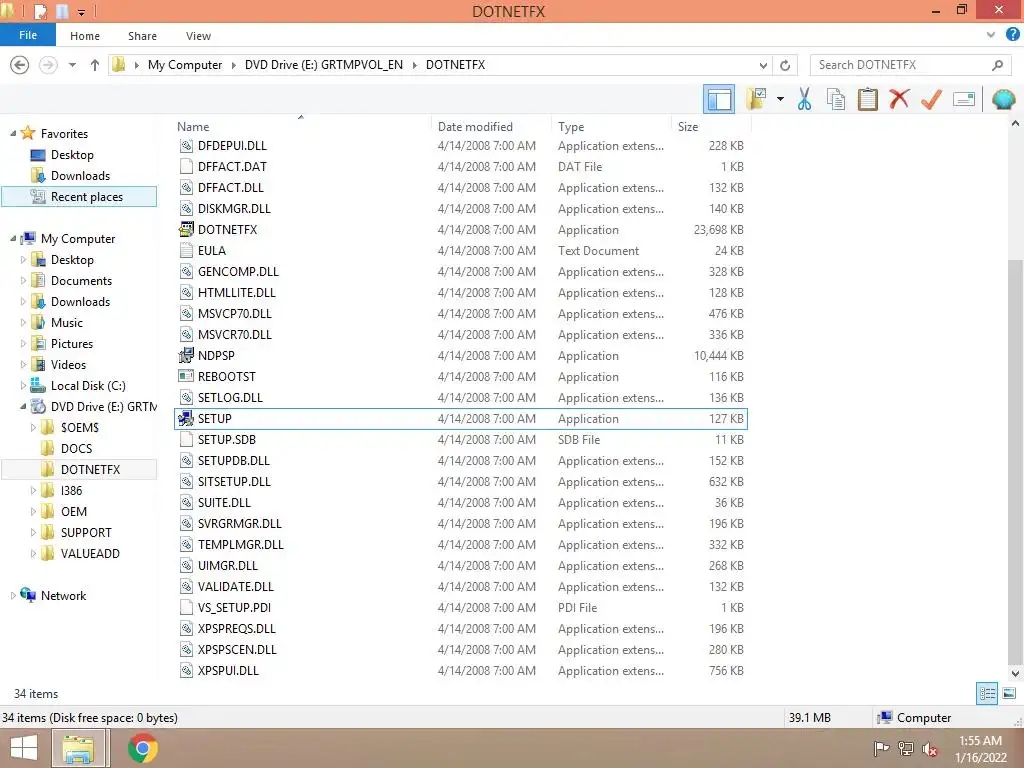Open the File menu
The width and height of the screenshot is (1024, 768).
click(x=28, y=35)
